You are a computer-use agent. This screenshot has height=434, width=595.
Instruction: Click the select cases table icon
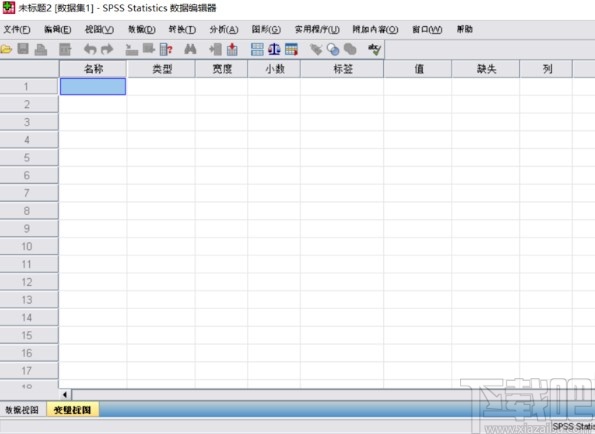[291, 49]
